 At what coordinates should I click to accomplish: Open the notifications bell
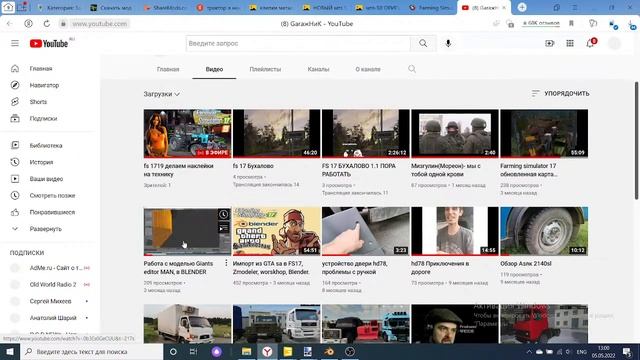coord(590,43)
